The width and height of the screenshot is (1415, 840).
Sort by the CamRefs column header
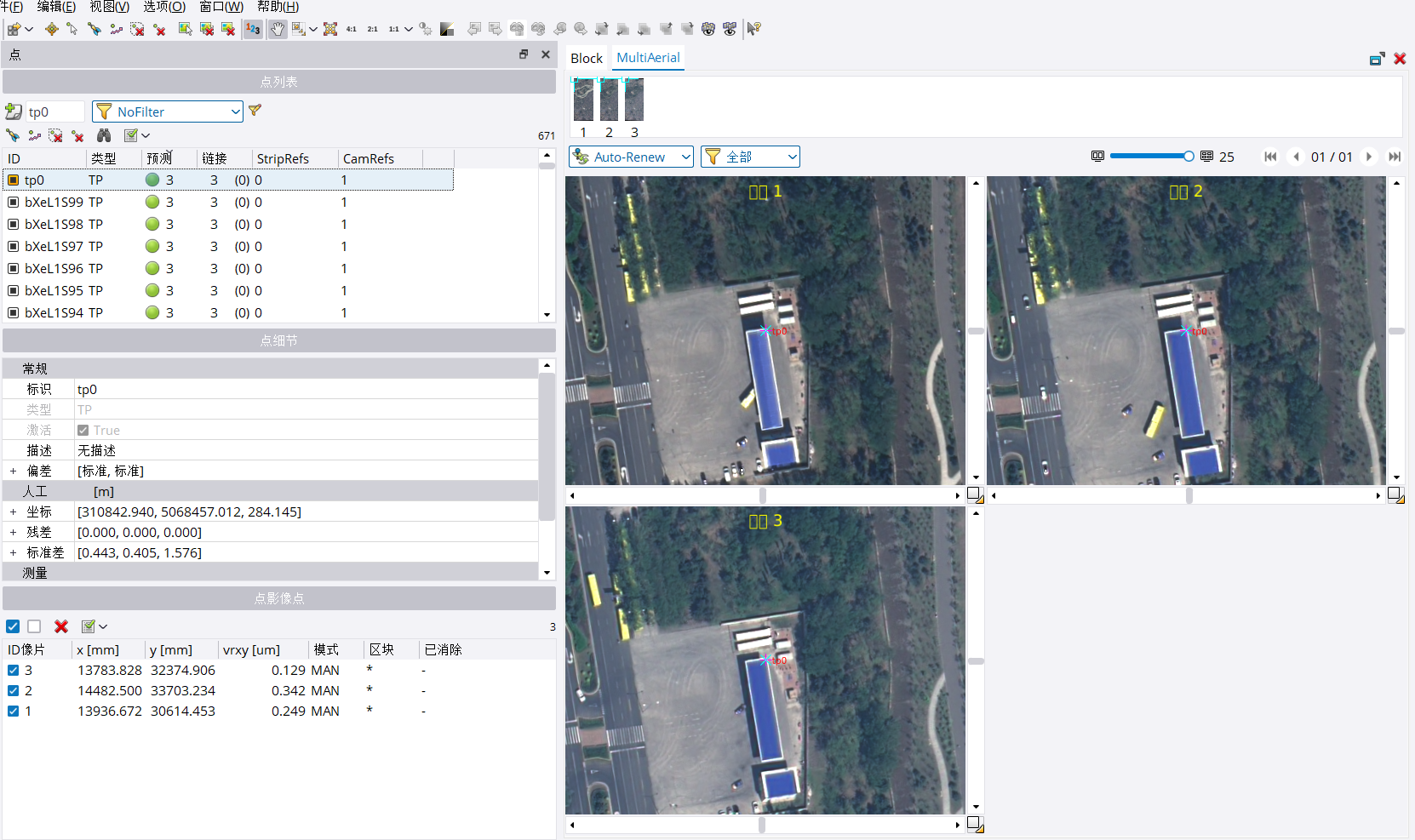[x=381, y=158]
